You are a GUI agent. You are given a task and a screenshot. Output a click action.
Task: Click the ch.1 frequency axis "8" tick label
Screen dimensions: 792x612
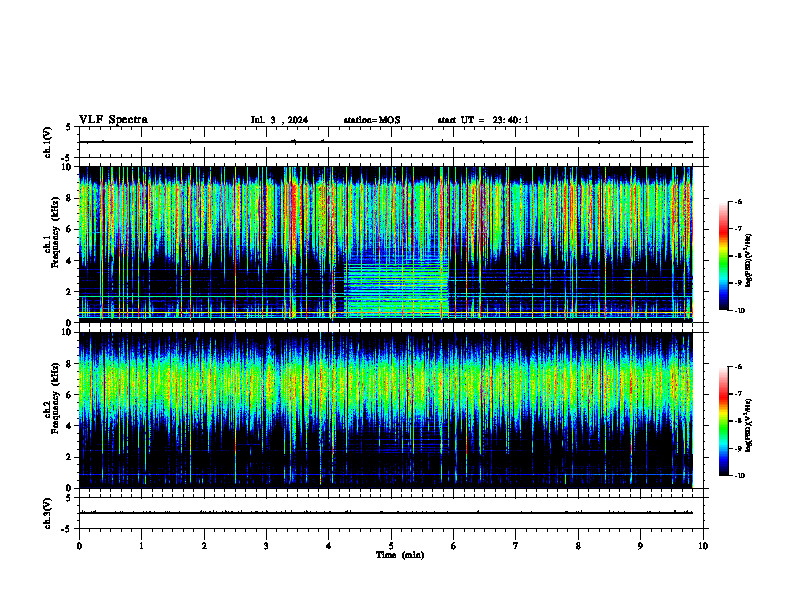pos(69,198)
